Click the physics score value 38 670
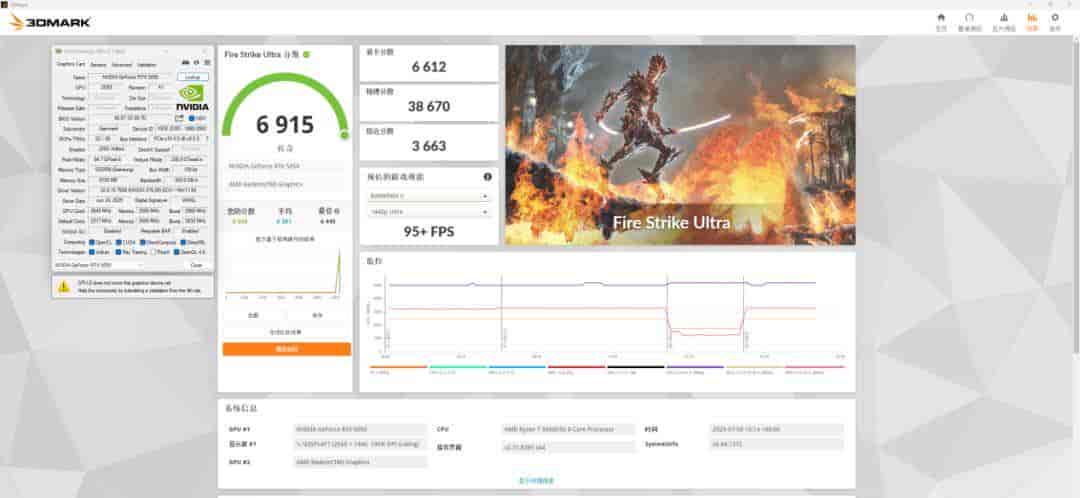The height and width of the screenshot is (498, 1080). 429,106
